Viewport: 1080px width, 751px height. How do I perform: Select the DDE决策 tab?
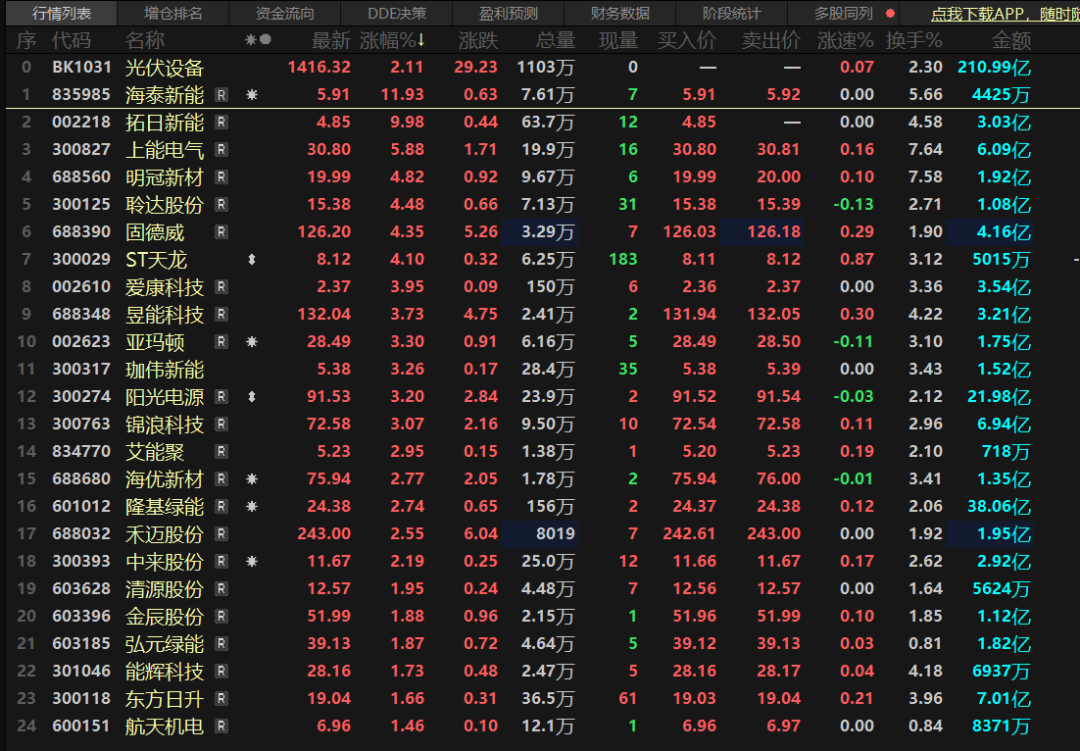[x=397, y=13]
